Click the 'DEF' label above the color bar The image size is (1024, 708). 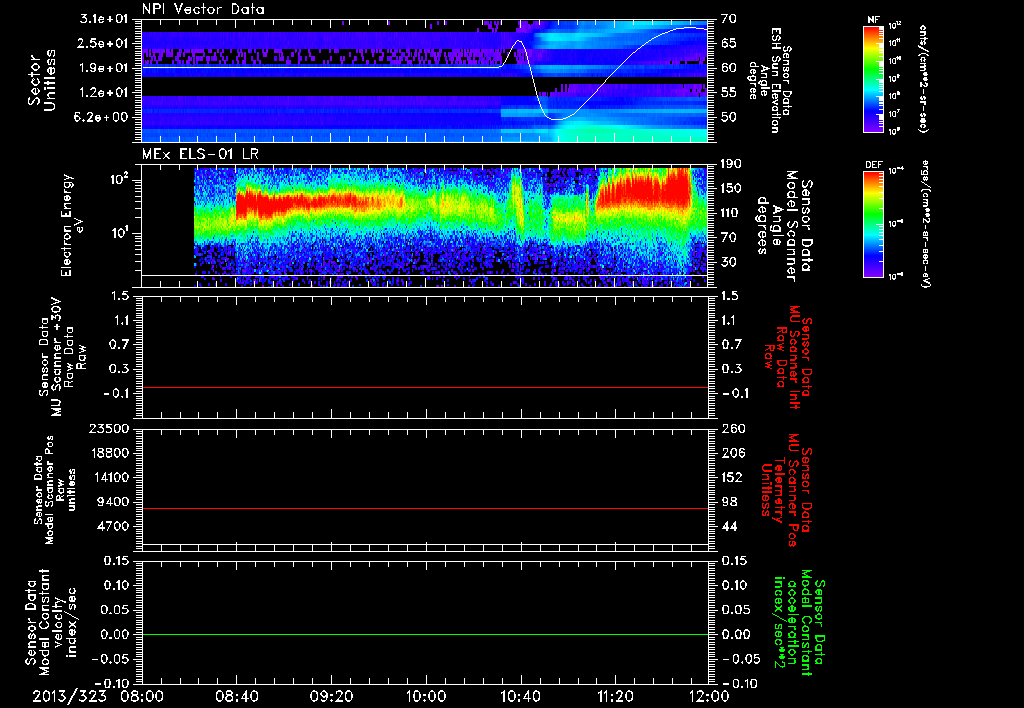click(x=873, y=165)
